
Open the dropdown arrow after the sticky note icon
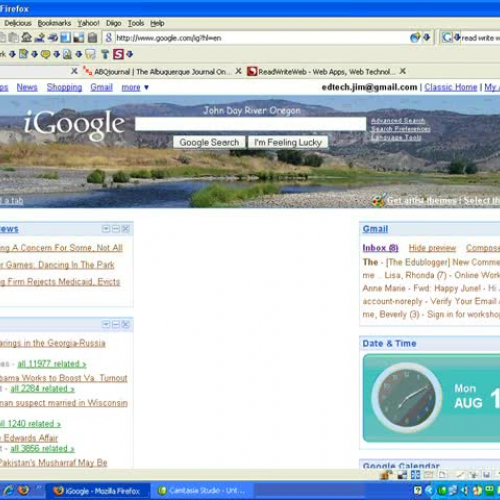[x=34, y=54]
